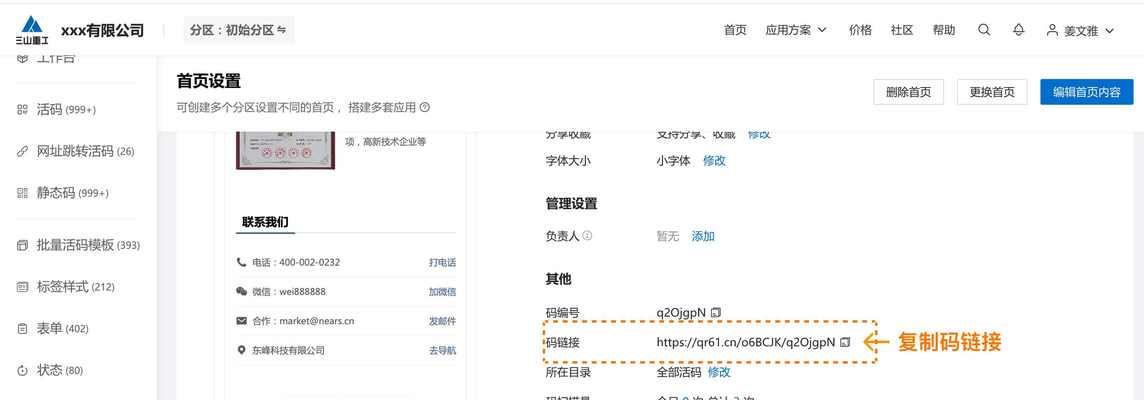Screen dimensions: 1144x400
Task: Click the 删除首页 button
Action: coord(908,92)
